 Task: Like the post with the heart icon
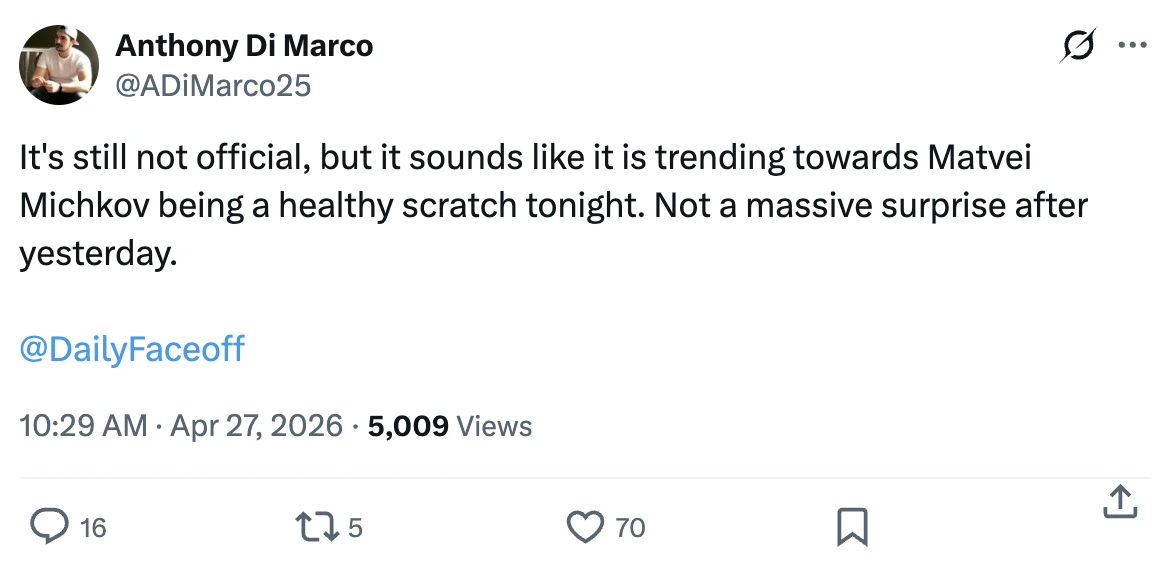tap(585, 526)
